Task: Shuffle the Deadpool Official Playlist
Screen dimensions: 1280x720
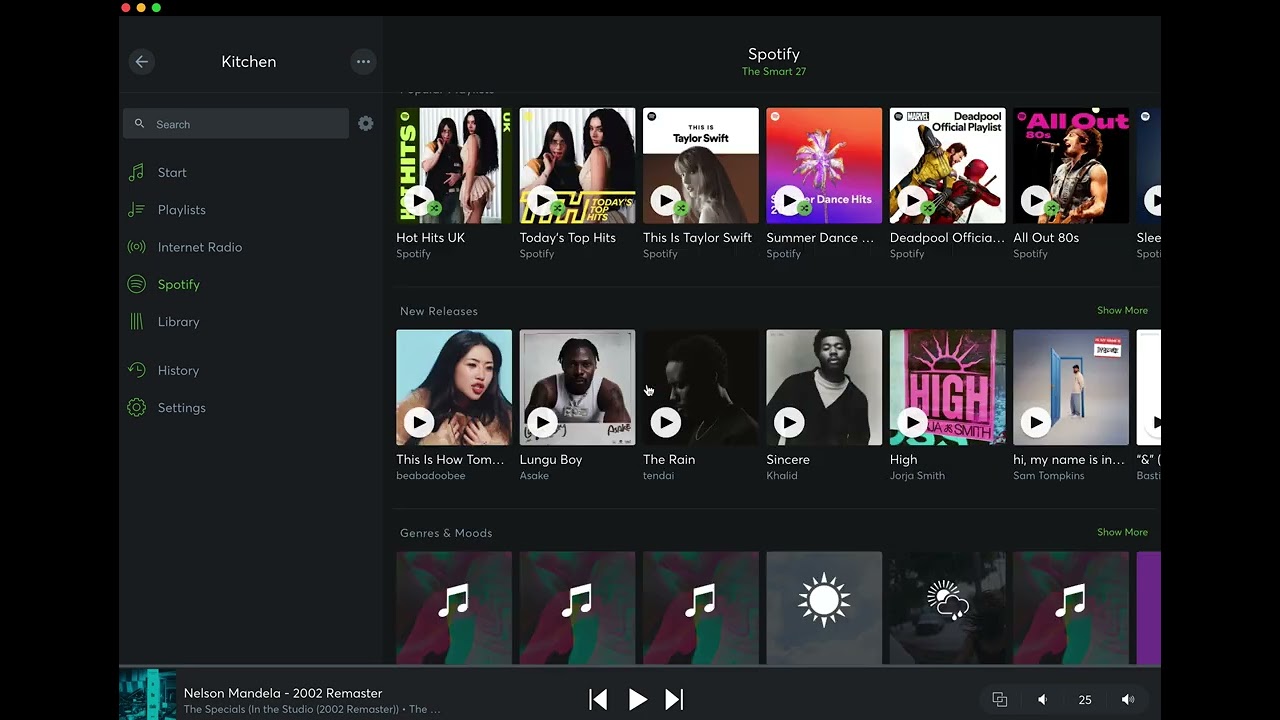Action: pyautogui.click(x=928, y=208)
